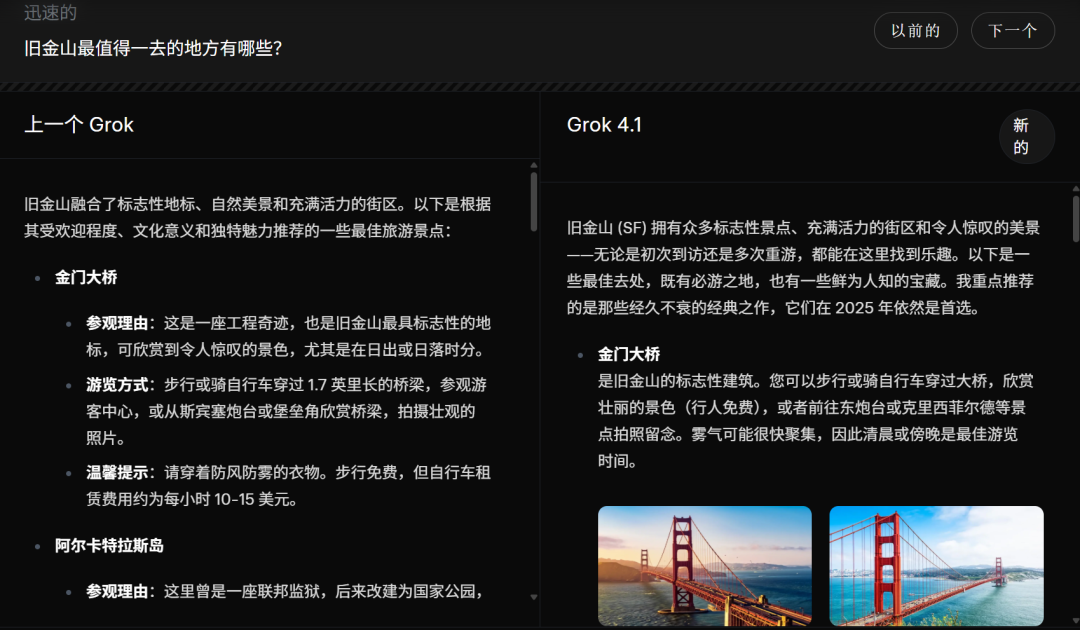Viewport: 1080px width, 630px height.
Task: Click the '下一个' button to view next comparison
Action: [x=1012, y=31]
